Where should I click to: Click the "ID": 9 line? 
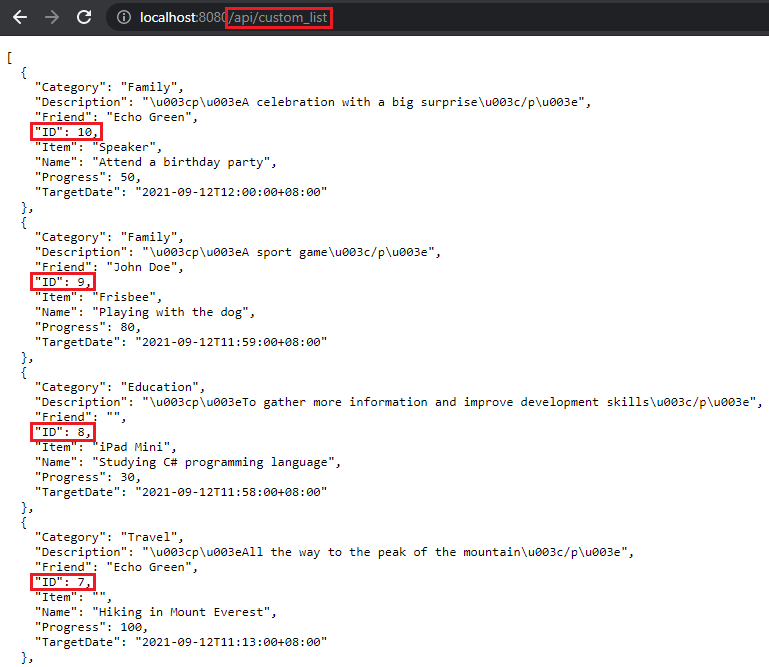tap(63, 282)
